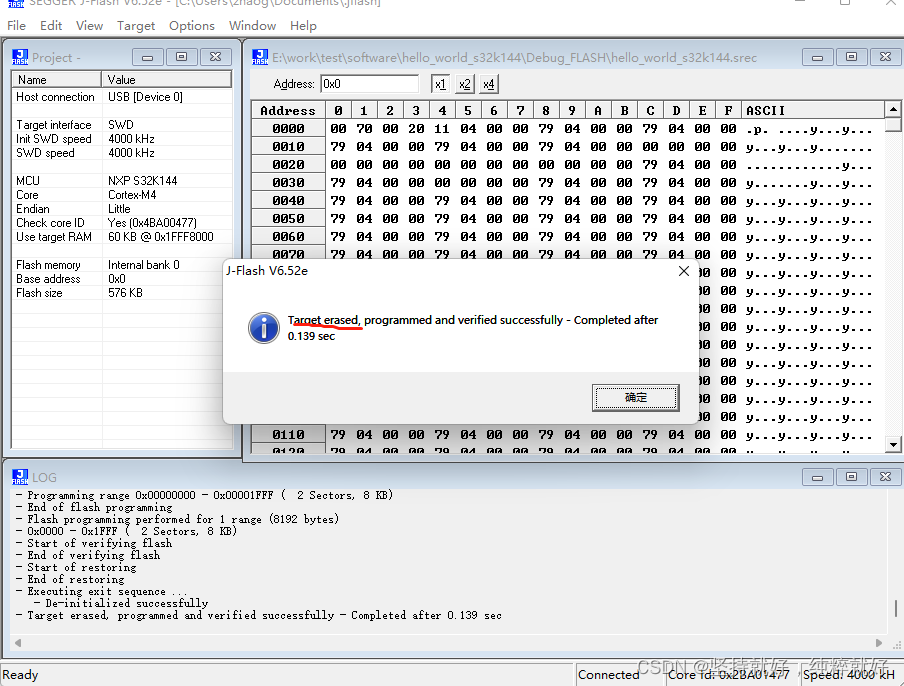Click the Address column header in hex view

(288, 110)
